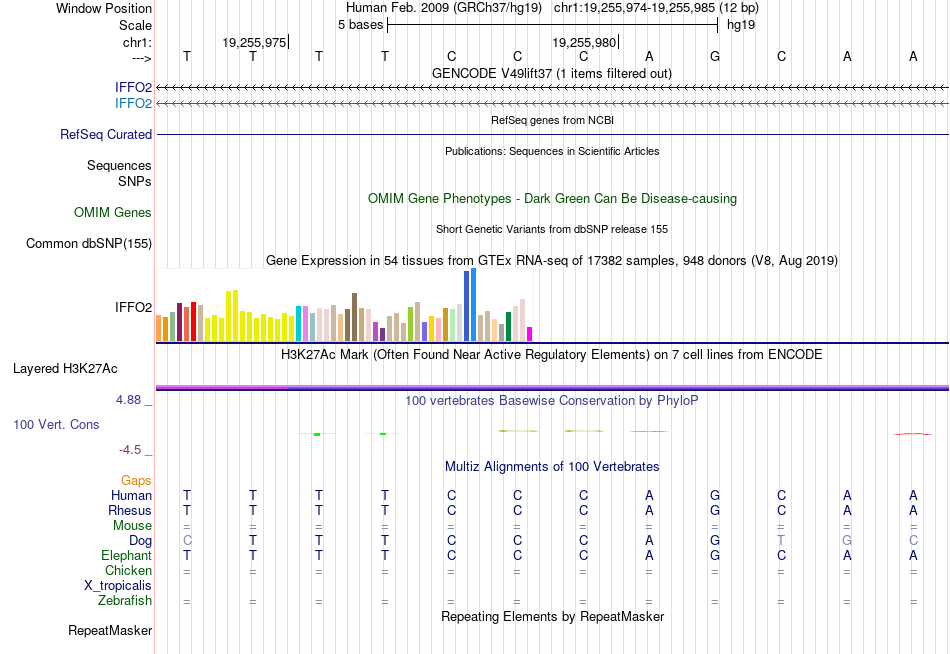950x654 pixels.
Task: Click the light blue IFFO2 gene label
Action: point(133,104)
